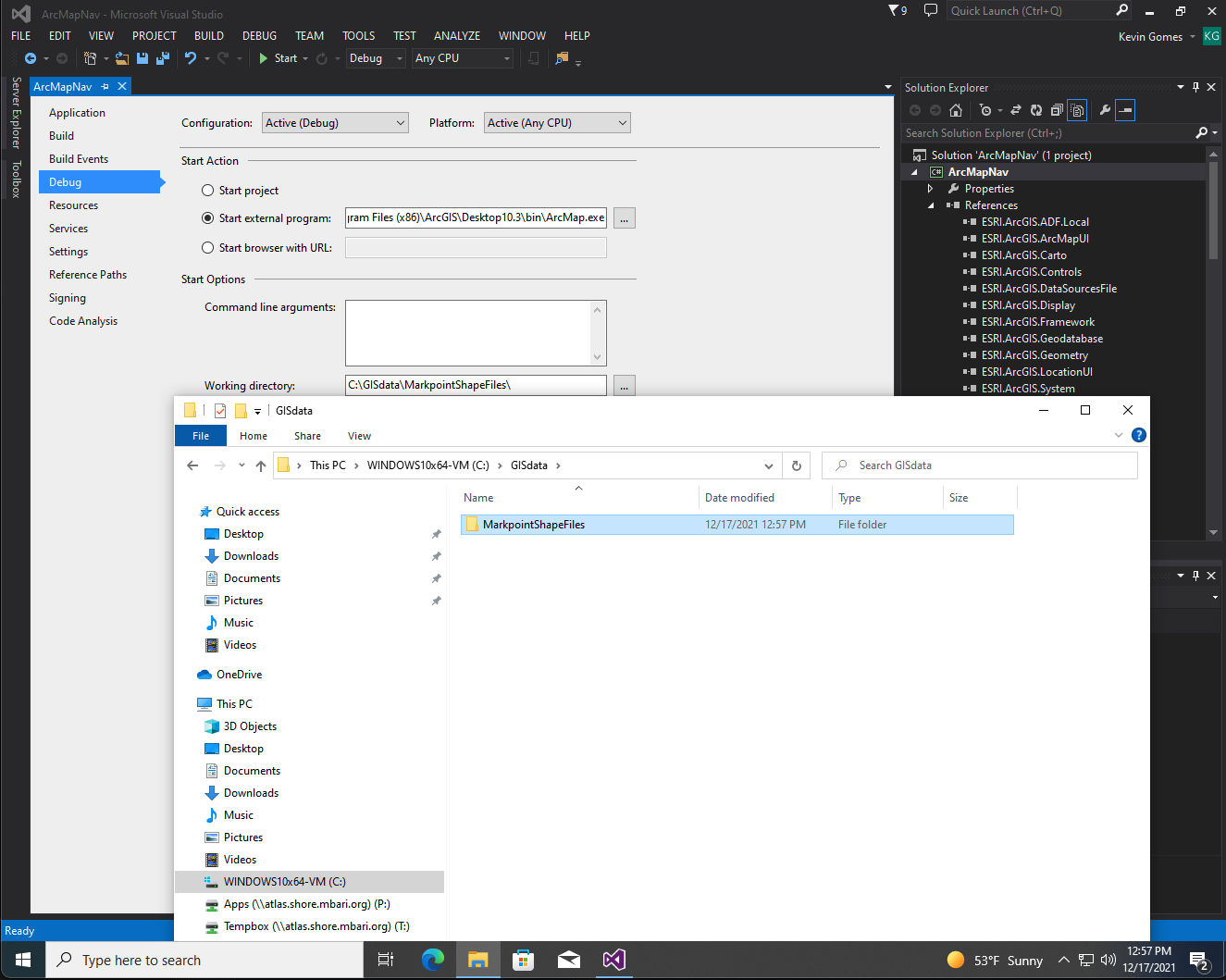Click the Solution Explorer vertical scrollbar
This screenshot has height=980, width=1226.
tap(1213, 213)
